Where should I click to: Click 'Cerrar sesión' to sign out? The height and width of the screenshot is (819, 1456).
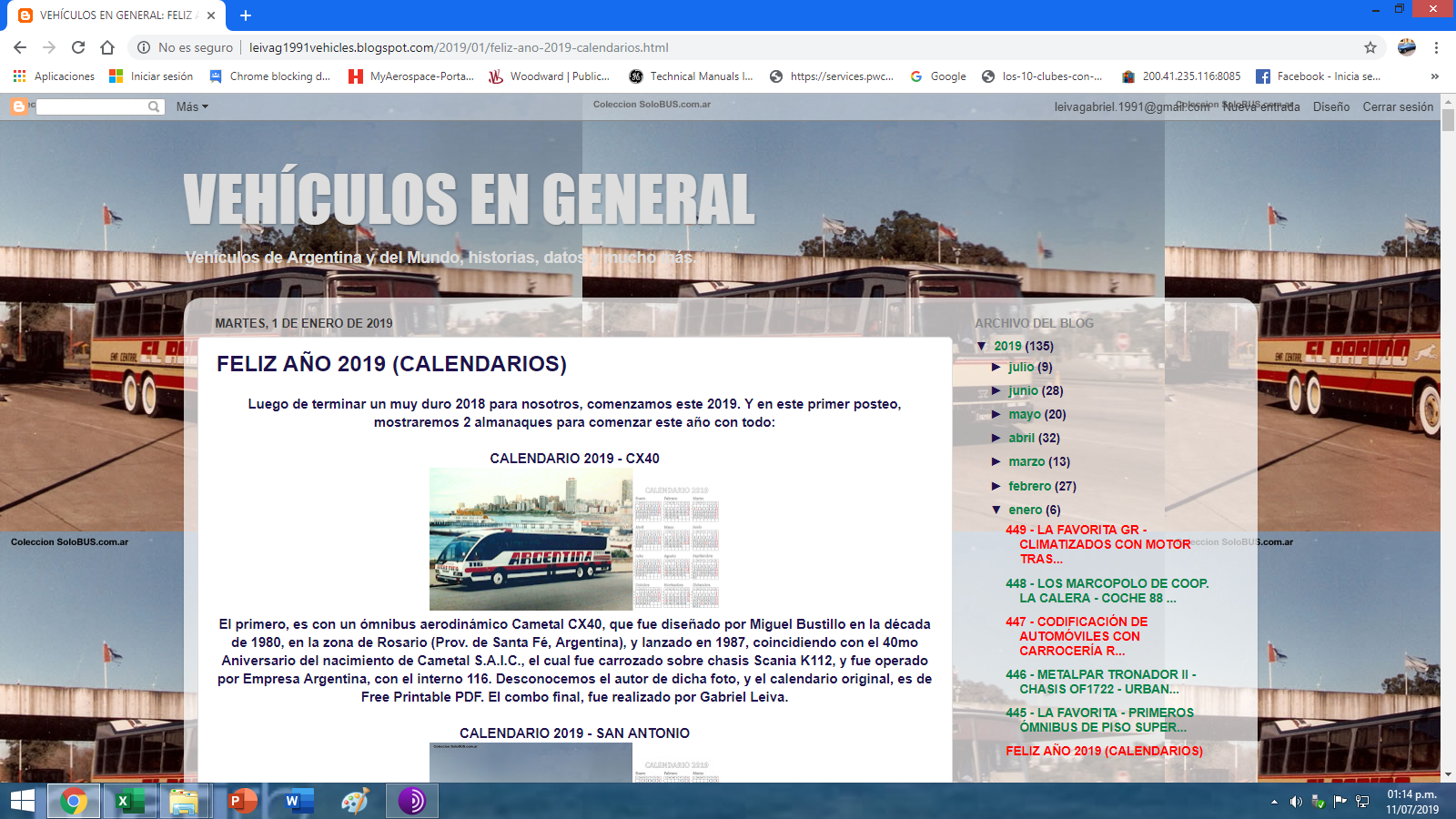(x=1398, y=106)
